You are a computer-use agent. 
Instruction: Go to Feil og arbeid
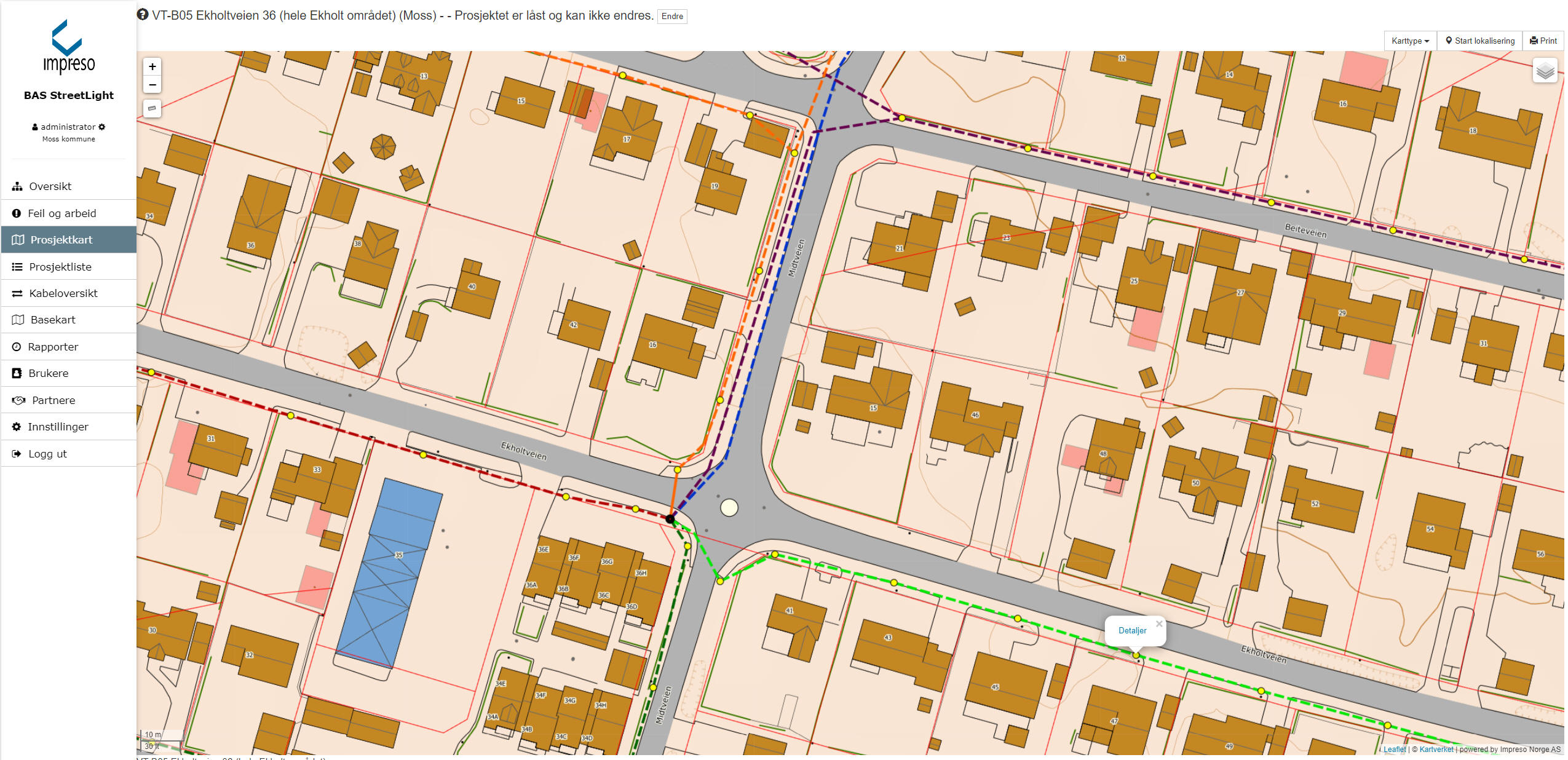61,213
